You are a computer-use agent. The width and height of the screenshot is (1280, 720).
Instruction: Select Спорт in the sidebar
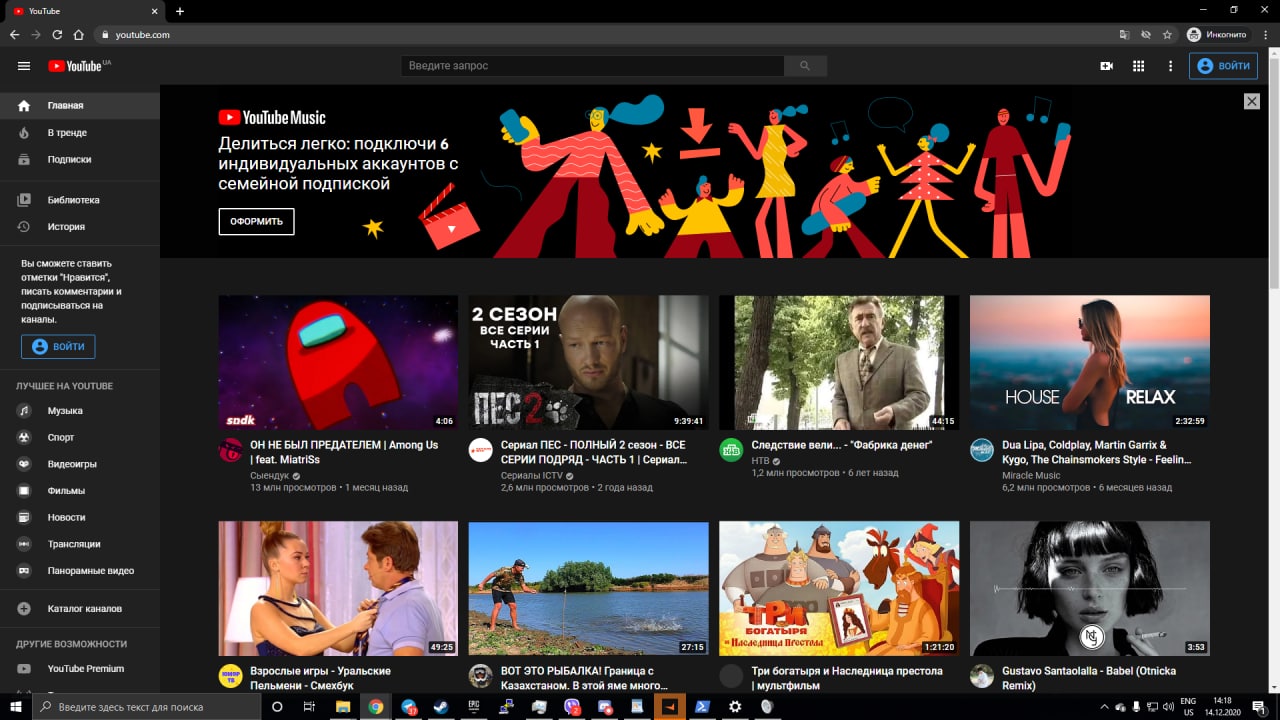[80, 437]
